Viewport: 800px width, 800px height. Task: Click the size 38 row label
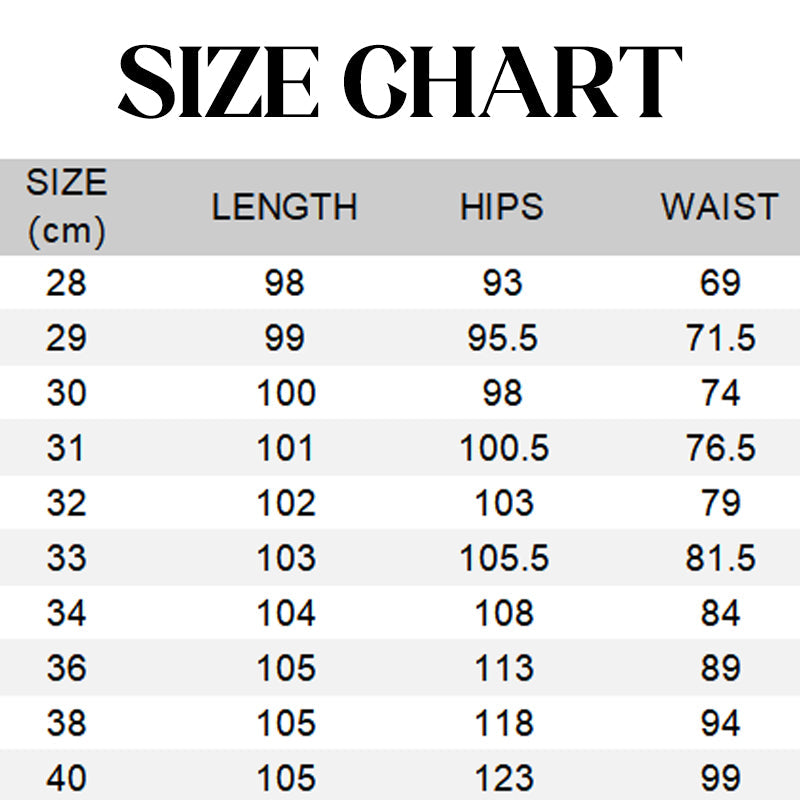coord(66,723)
